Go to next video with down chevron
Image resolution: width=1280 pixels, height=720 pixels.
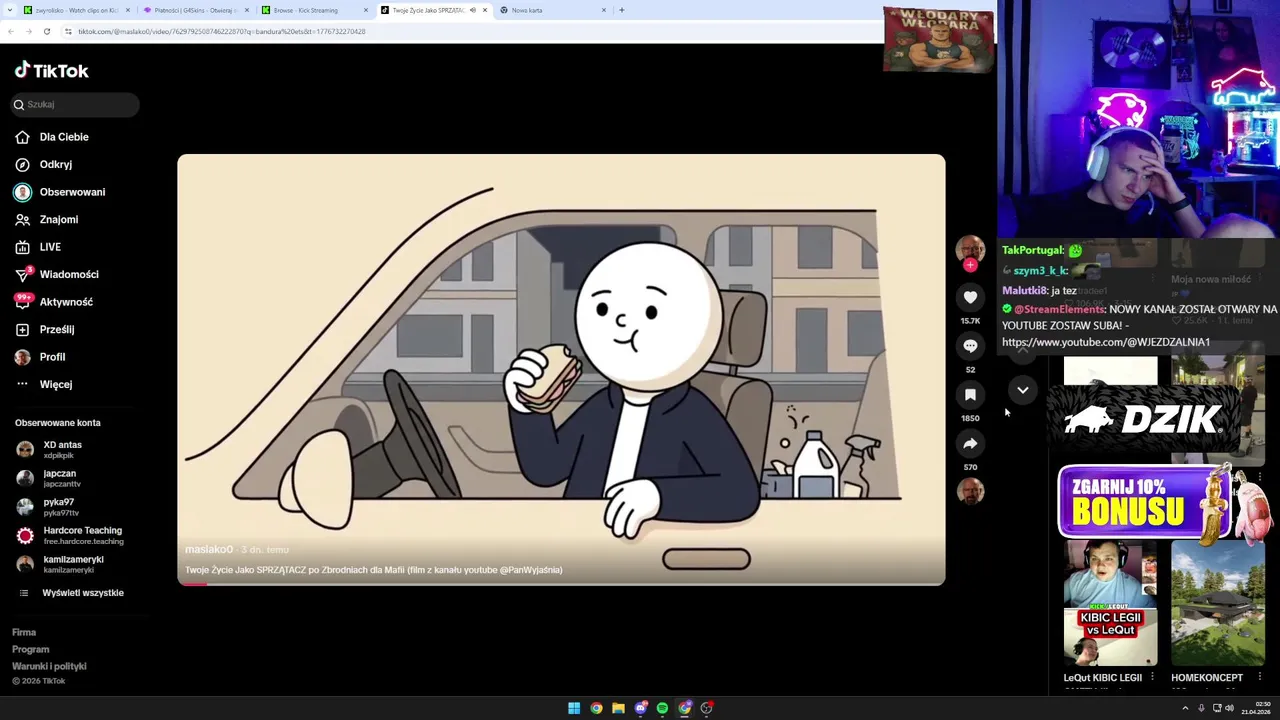tap(1023, 390)
